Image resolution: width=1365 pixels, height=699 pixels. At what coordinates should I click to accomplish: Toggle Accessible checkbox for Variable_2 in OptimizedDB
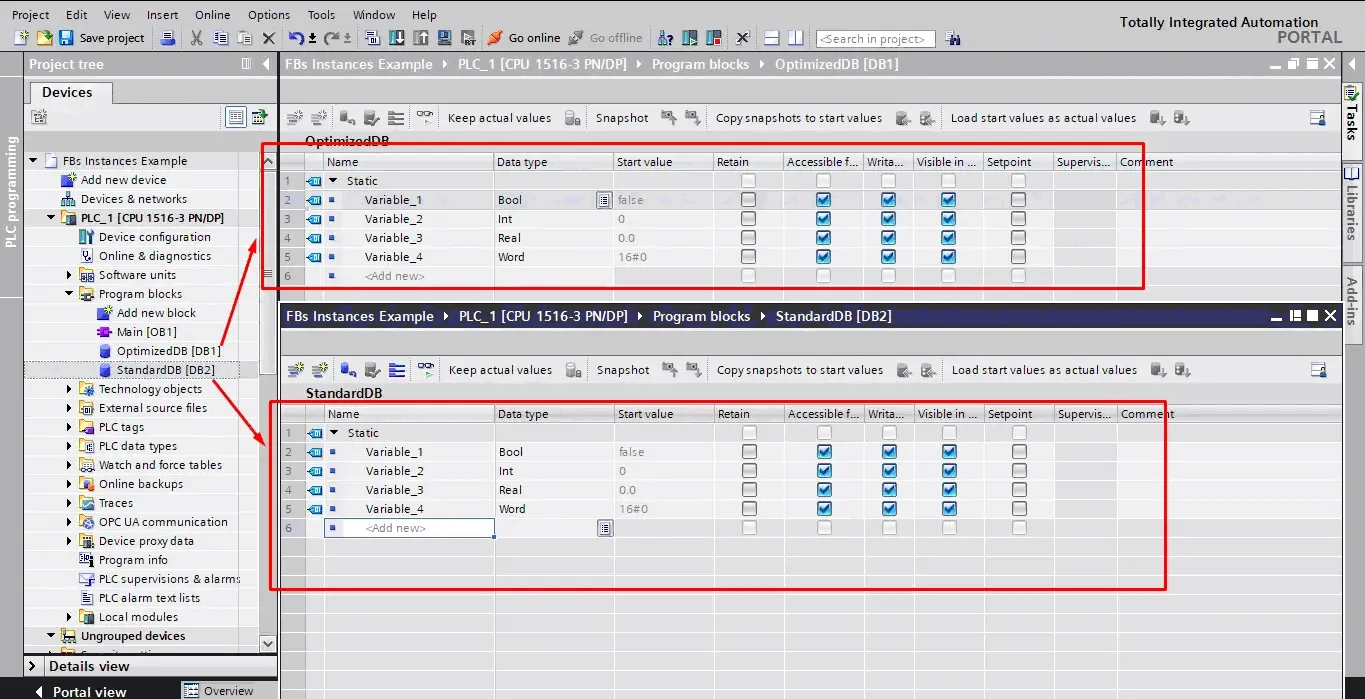823,219
